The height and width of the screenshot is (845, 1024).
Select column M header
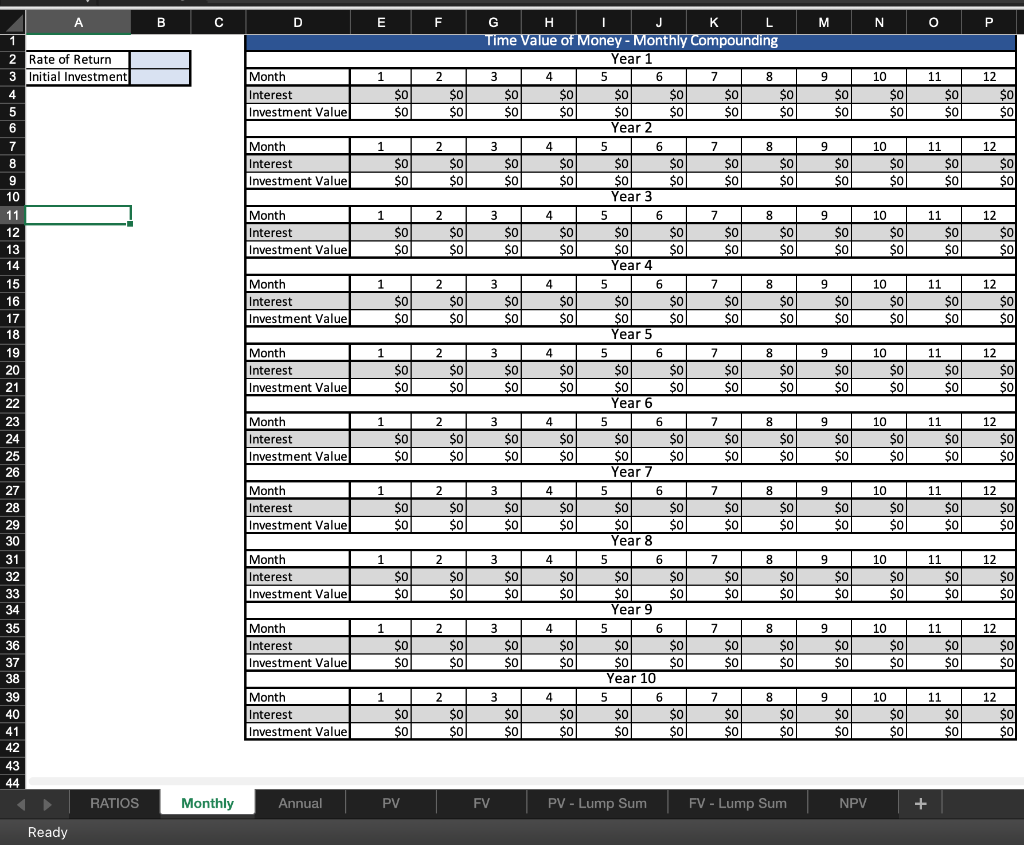point(824,23)
